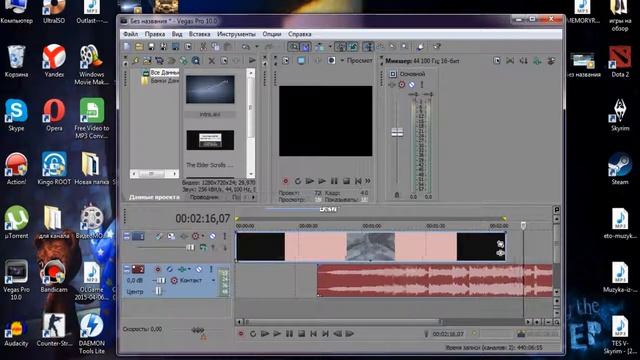Mute the video track 1
This screenshot has height=360, width=640.
(212, 236)
